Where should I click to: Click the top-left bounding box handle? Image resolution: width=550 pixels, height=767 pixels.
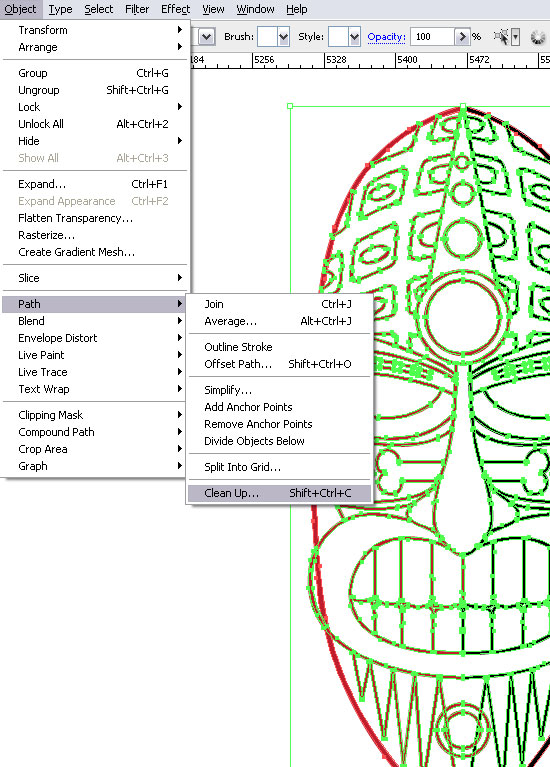tap(290, 106)
